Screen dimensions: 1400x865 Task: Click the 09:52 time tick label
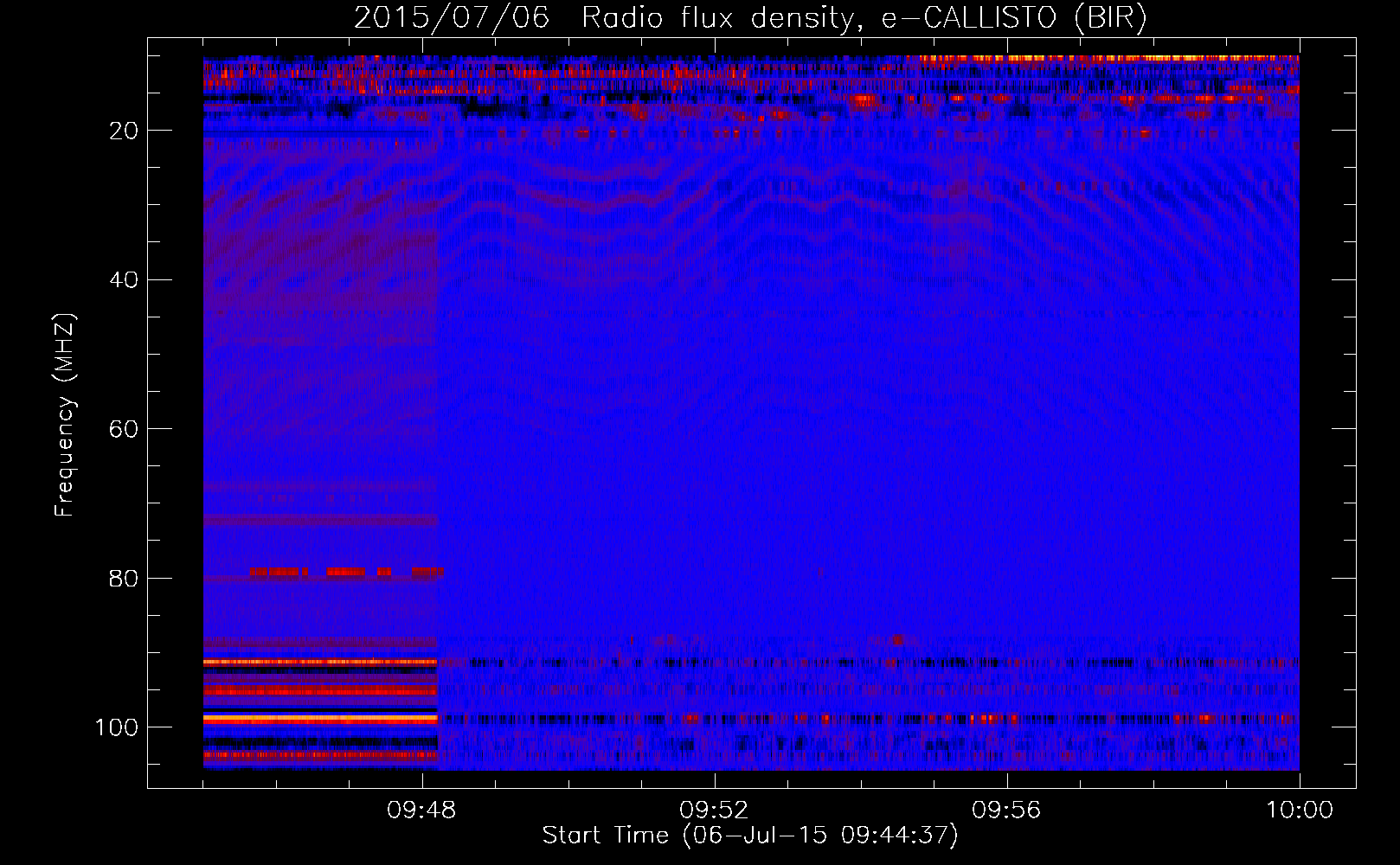coord(714,811)
